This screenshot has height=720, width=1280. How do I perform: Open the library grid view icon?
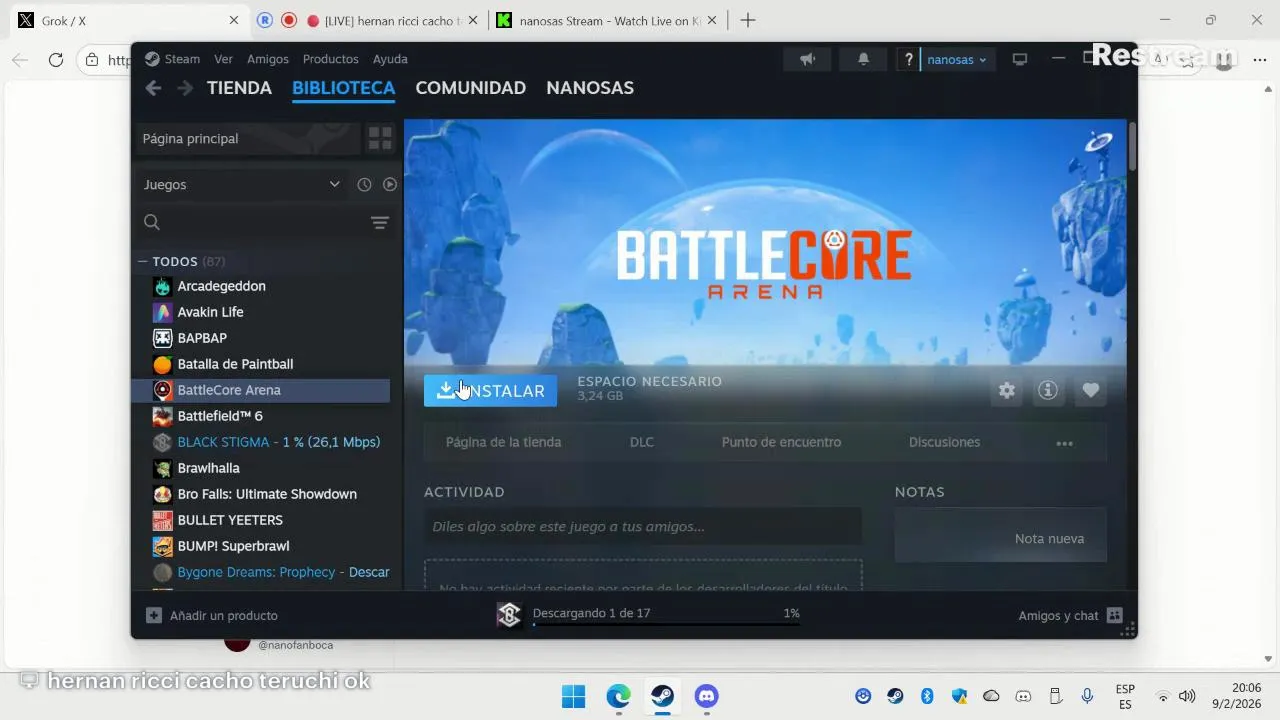coord(380,138)
